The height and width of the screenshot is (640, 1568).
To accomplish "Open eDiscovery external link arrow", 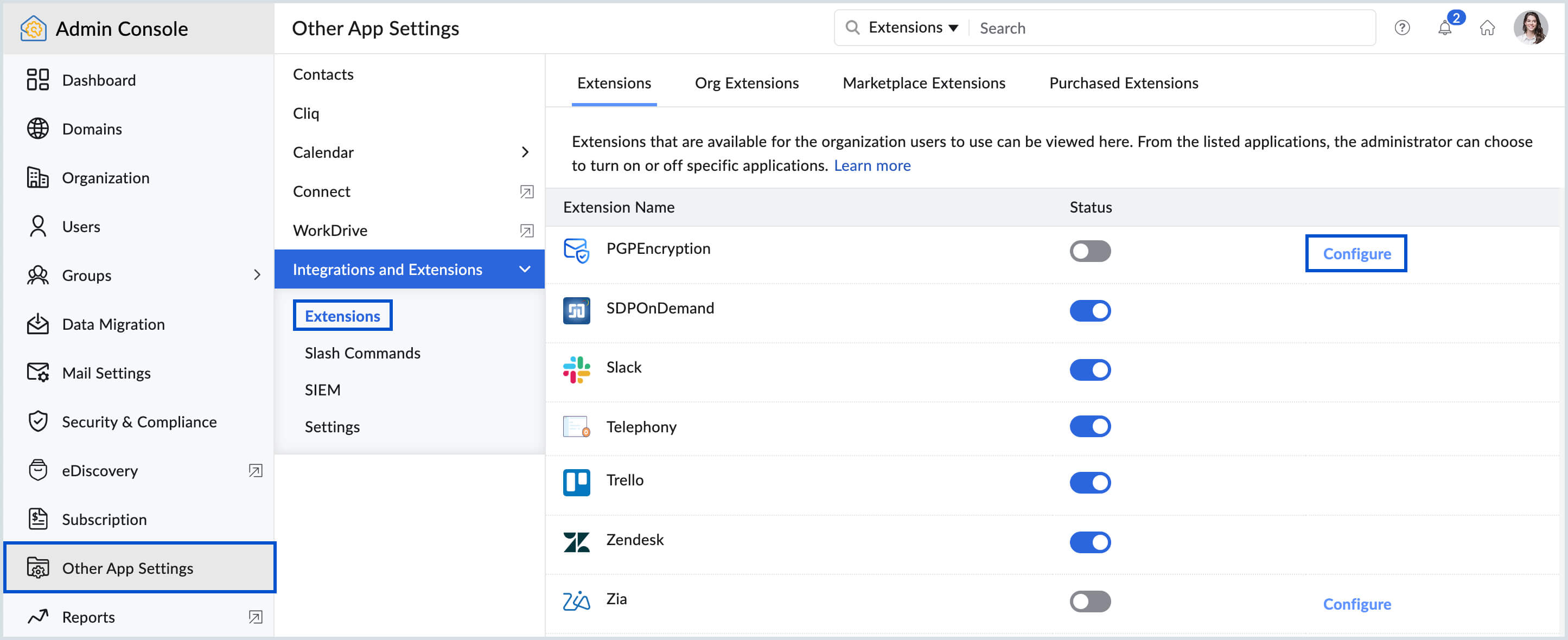I will click(x=255, y=470).
